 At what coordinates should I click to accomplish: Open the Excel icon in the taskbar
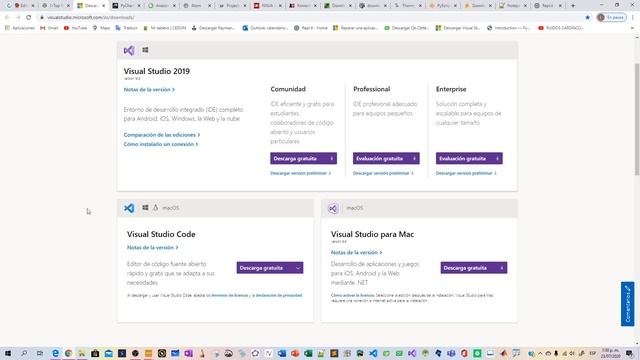pyautogui.click(x=308, y=353)
